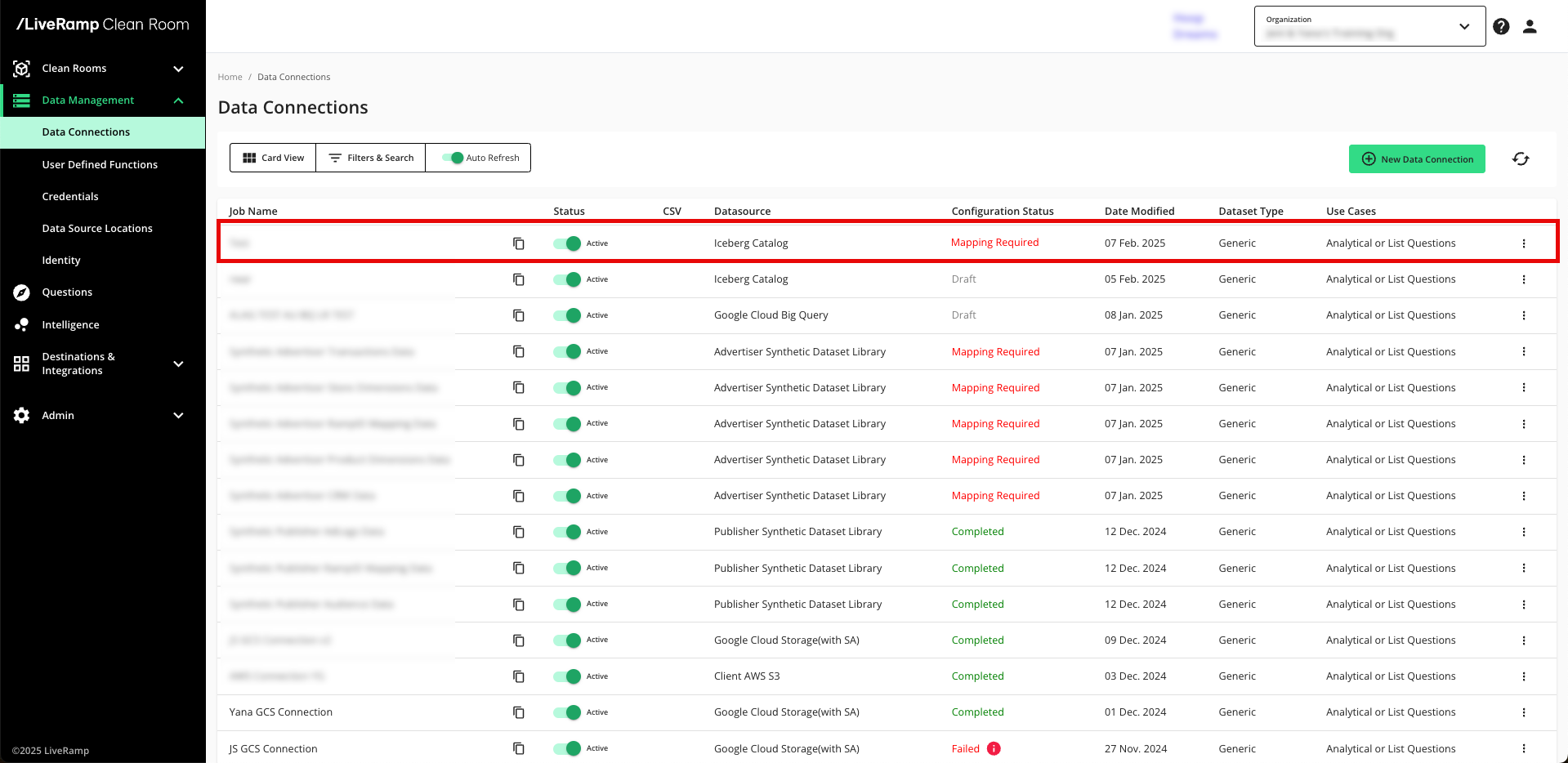Click copy icon in Google Cloud Big Query row

pyautogui.click(x=518, y=315)
